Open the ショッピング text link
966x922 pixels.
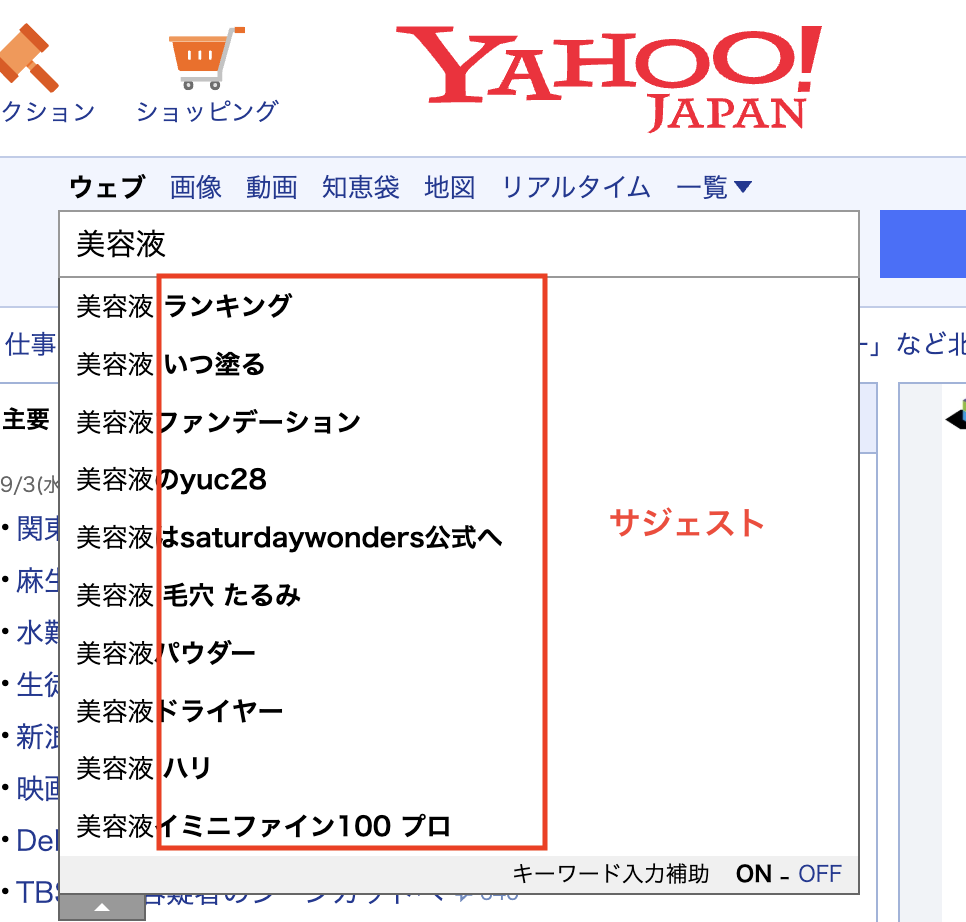click(x=206, y=111)
